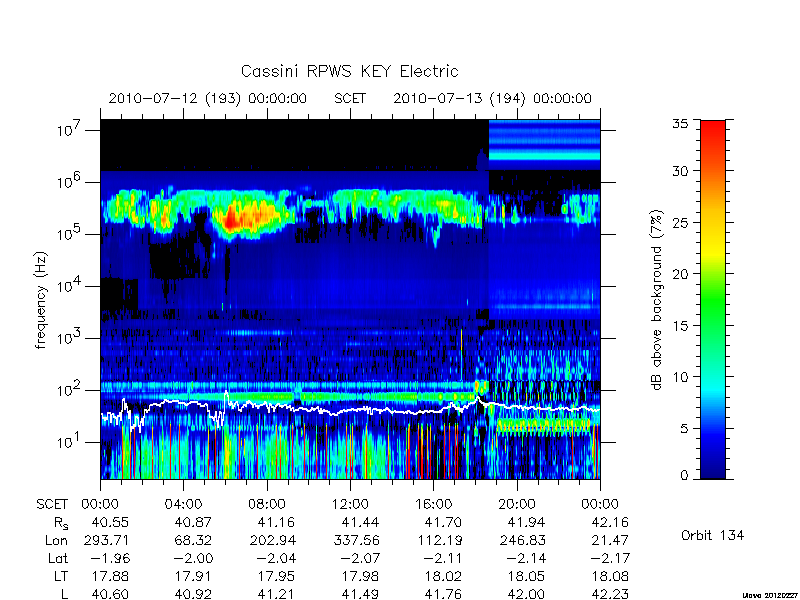Select LT value 17.88

[x=110, y=576]
